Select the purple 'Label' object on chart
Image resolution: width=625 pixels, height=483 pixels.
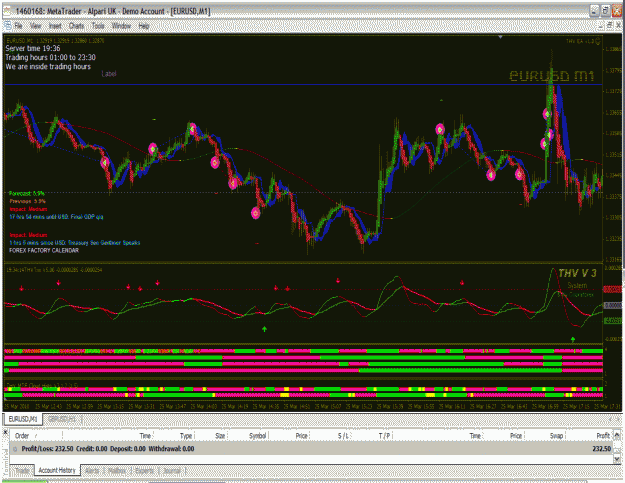pos(108,74)
